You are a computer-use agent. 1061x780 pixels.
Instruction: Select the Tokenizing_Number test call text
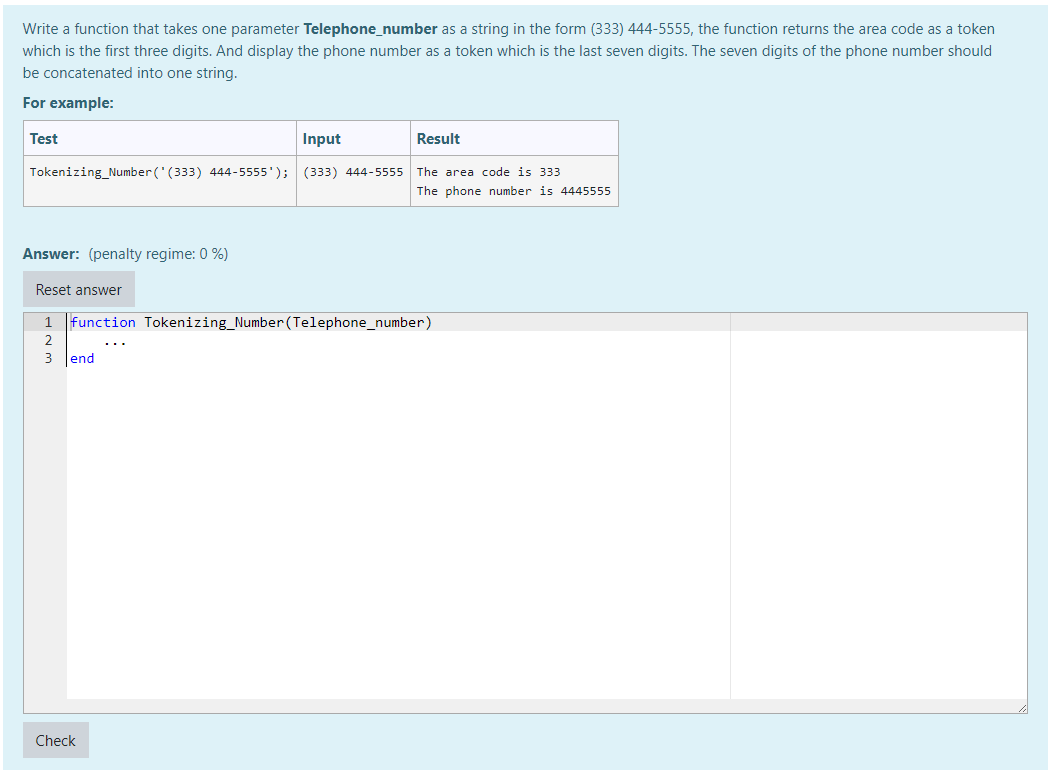160,172
